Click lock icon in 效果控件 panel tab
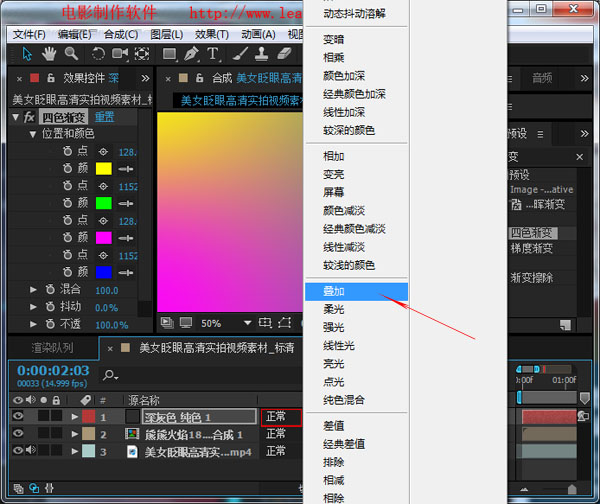The width and height of the screenshot is (600, 504). 51,78
